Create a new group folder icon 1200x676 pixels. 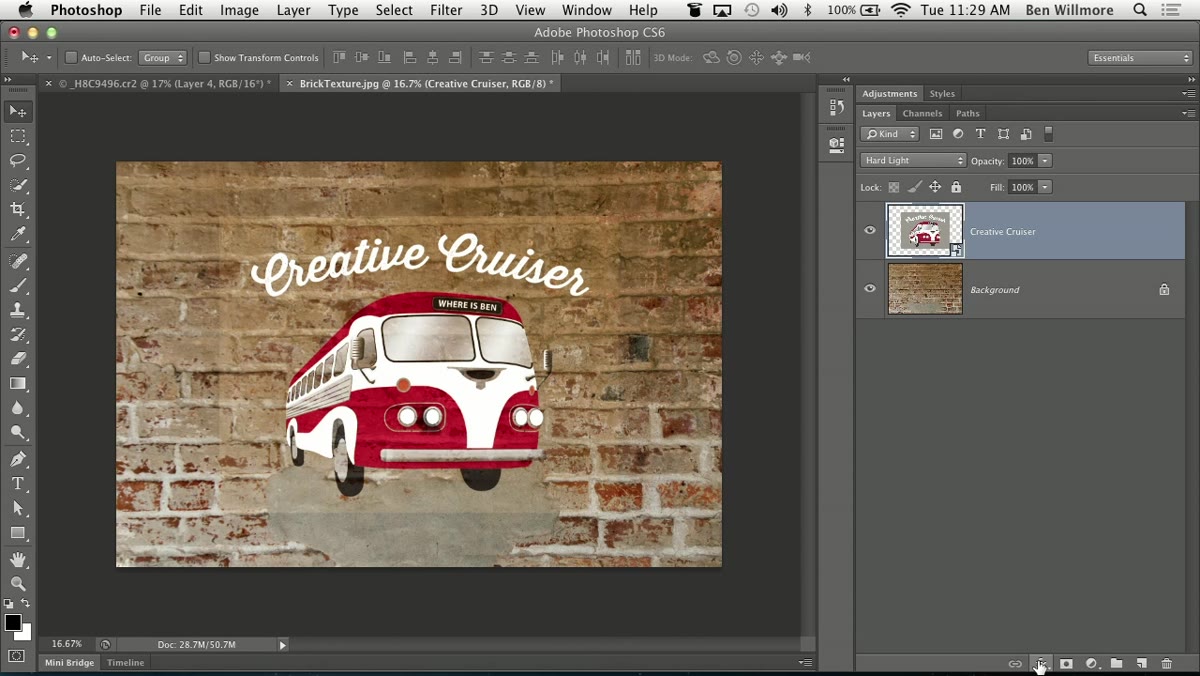click(1116, 664)
